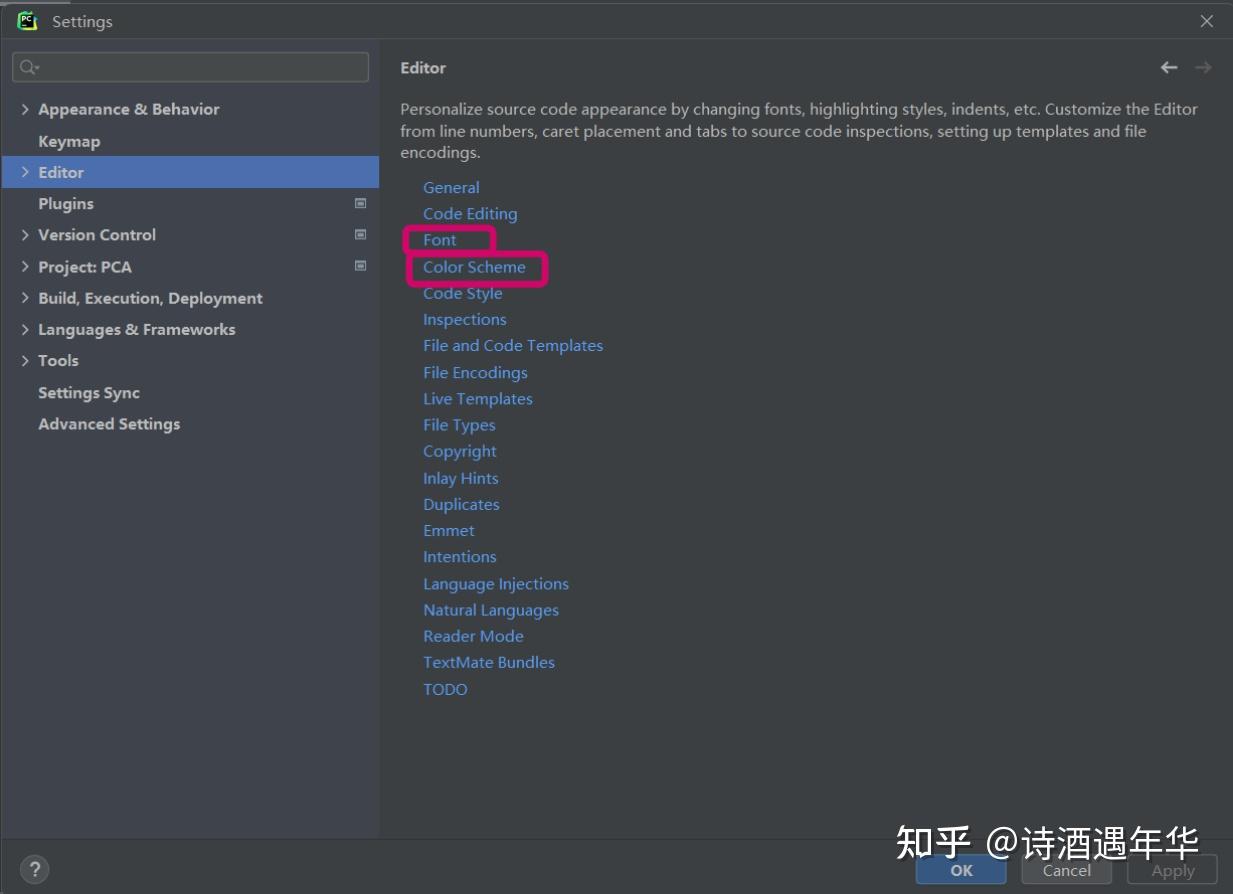
Task: Expand the Appearance & Behavior node
Action: pos(25,109)
